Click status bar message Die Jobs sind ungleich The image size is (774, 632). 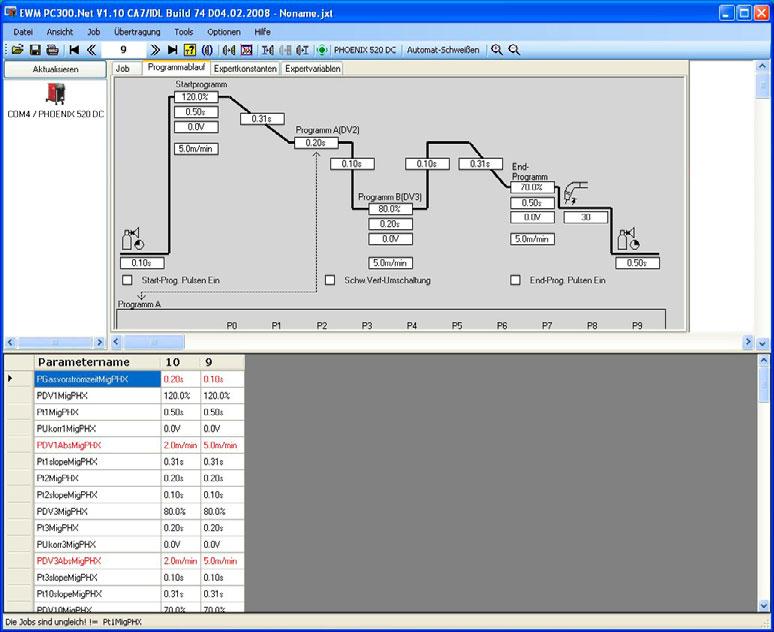pyautogui.click(x=73, y=622)
